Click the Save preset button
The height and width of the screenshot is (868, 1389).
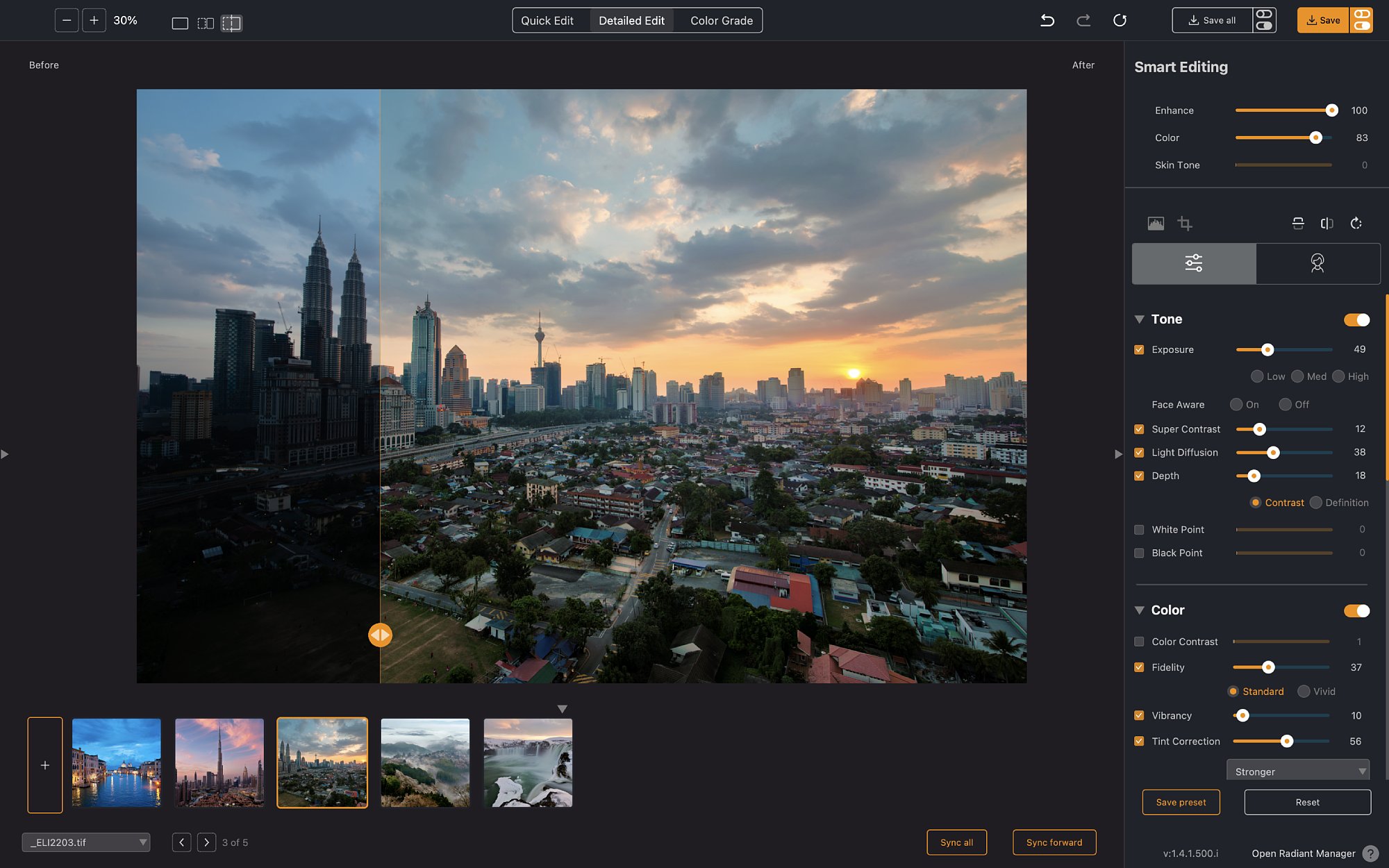point(1181,802)
